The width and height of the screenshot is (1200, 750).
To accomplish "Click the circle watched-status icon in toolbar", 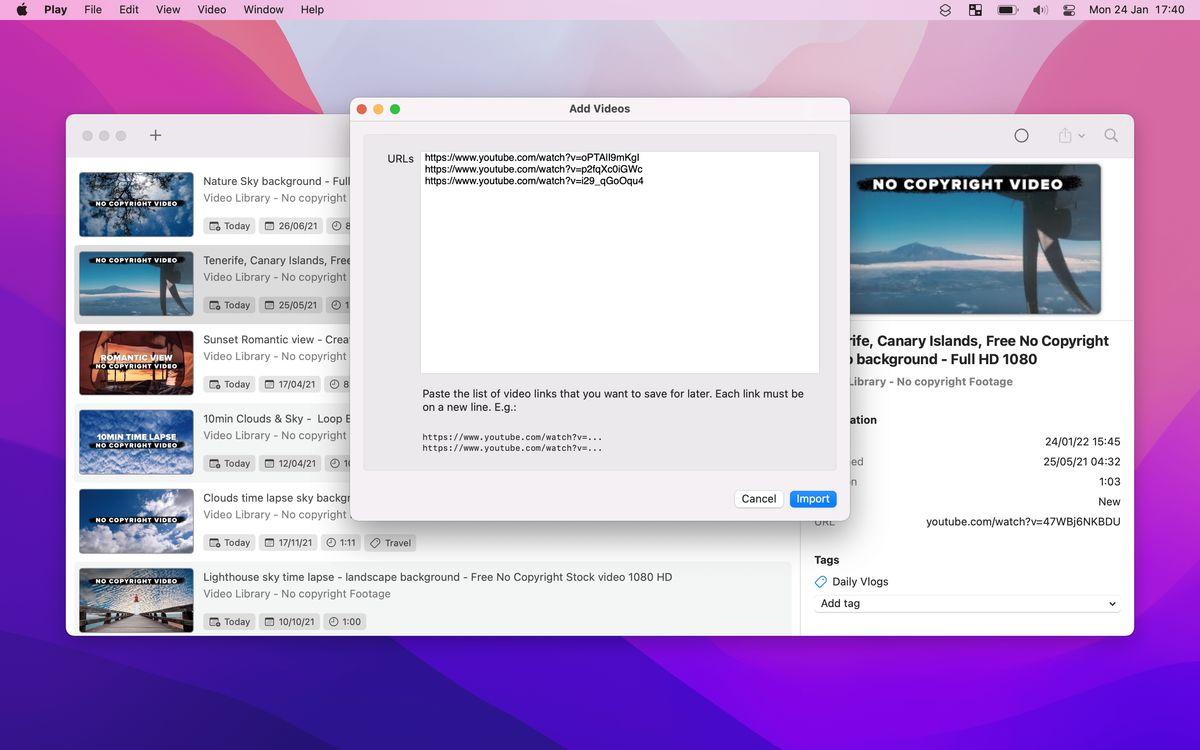I will pos(1021,136).
